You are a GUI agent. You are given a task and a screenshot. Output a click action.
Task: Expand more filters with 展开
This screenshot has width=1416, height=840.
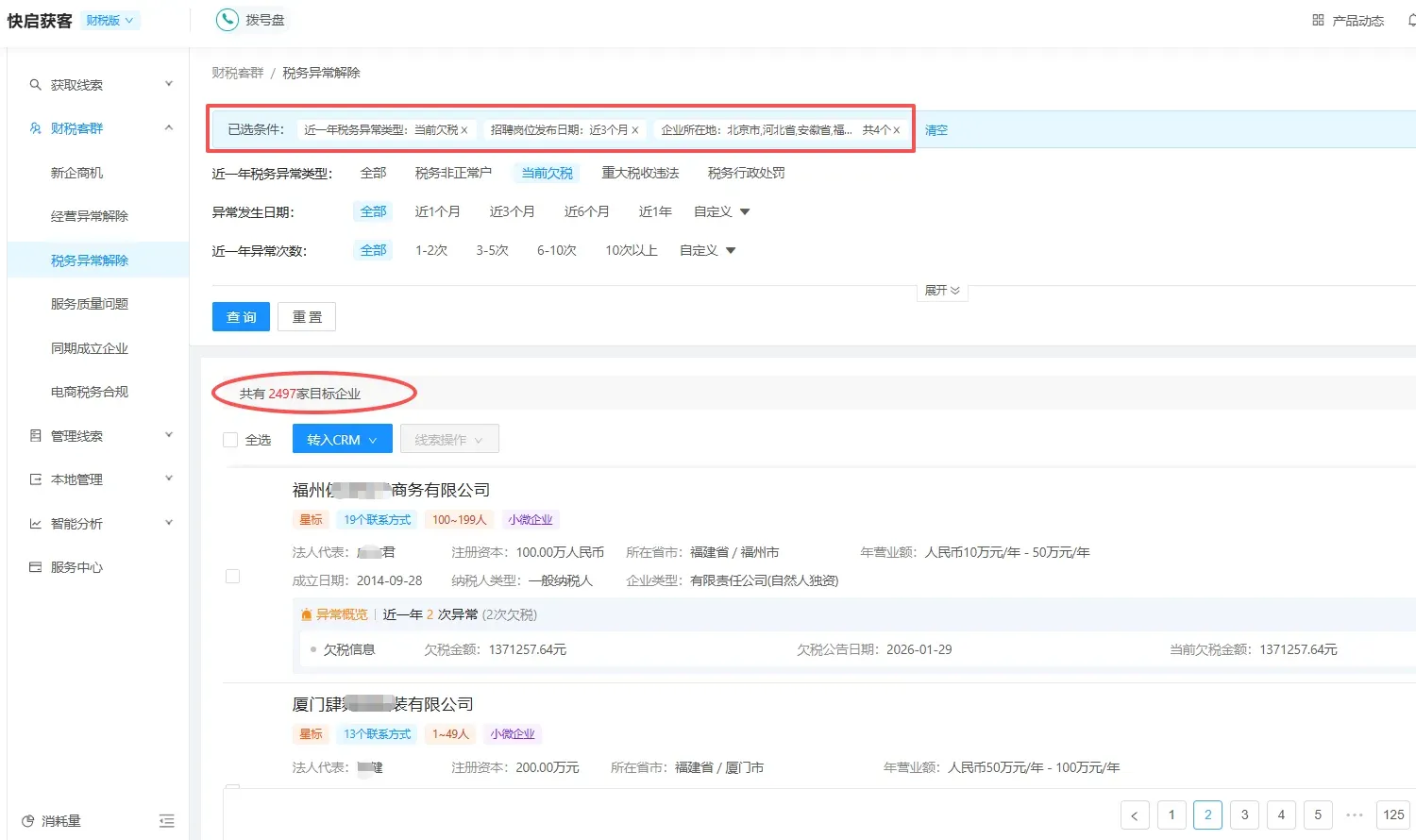pos(942,291)
